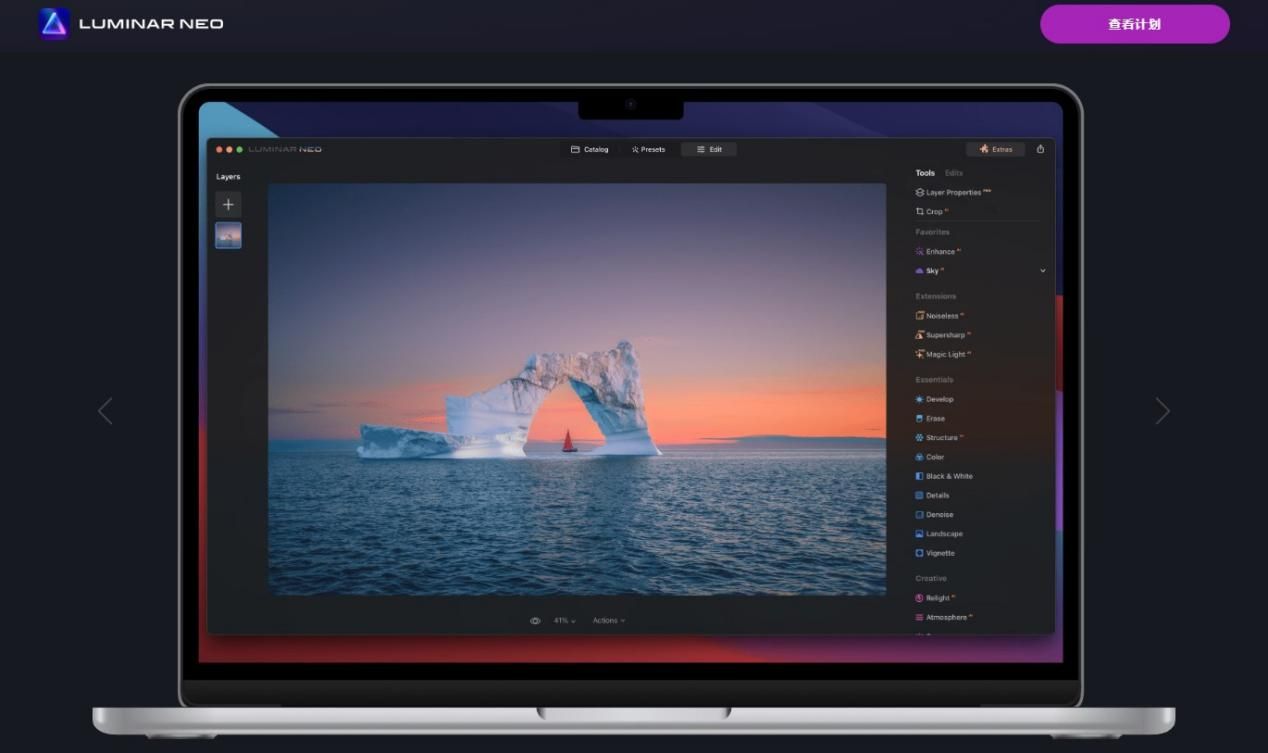Click the Extensions section heading
Viewport: 1268px width, 753px height.
pos(936,296)
